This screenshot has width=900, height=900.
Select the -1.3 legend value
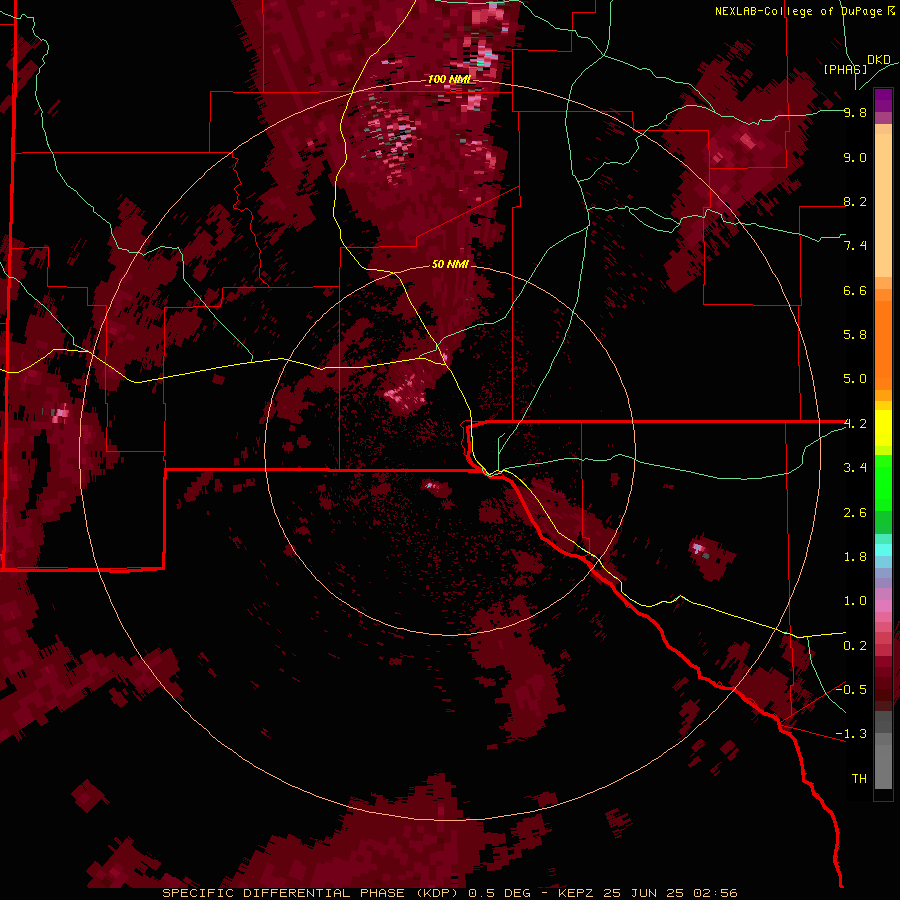(x=851, y=734)
